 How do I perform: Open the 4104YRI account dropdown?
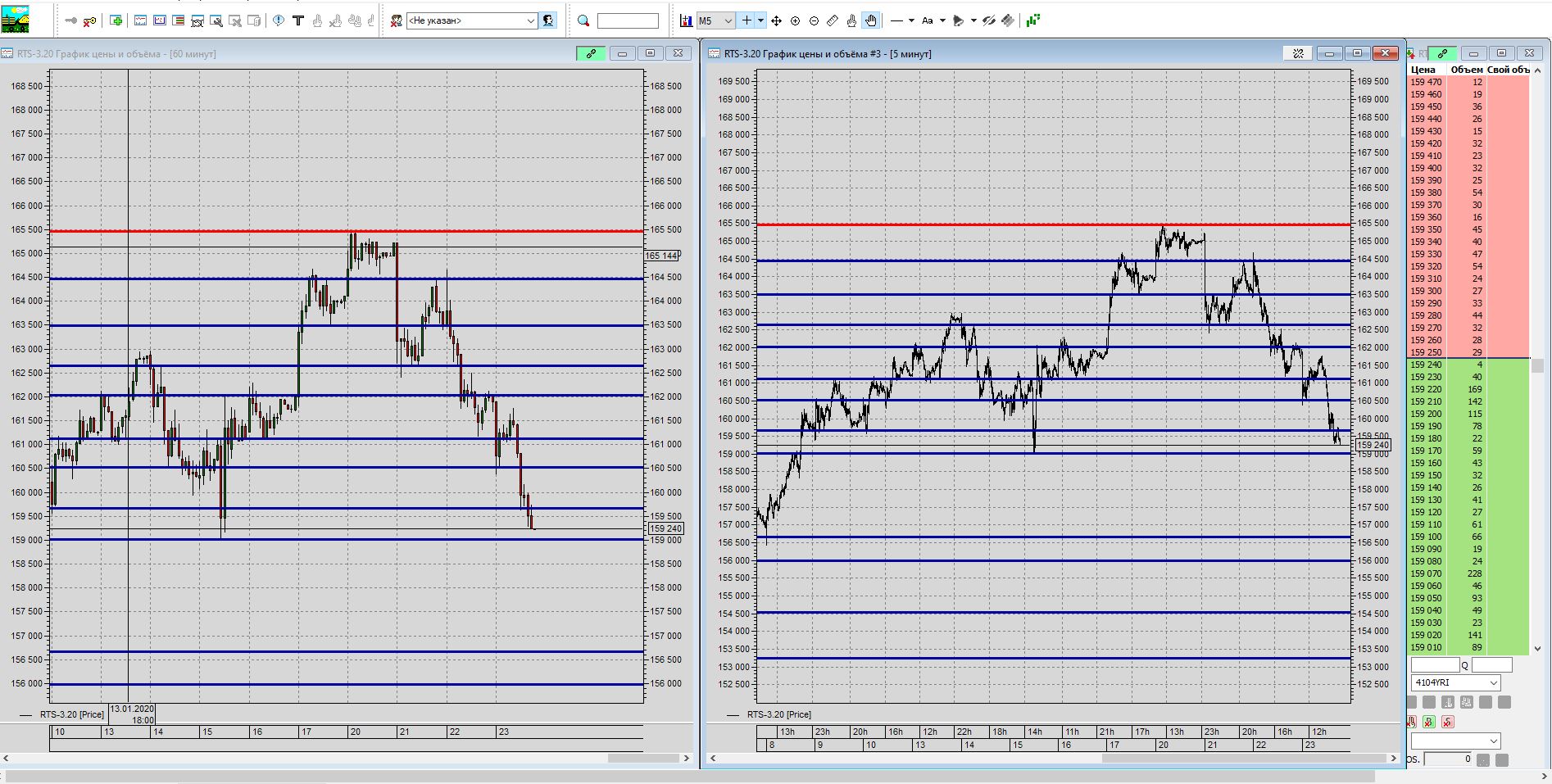pos(1455,683)
